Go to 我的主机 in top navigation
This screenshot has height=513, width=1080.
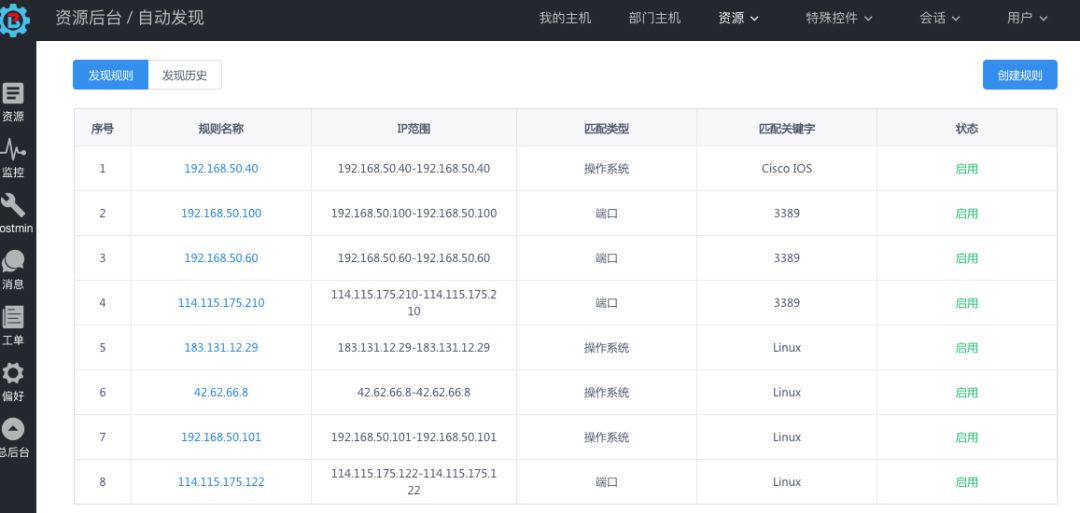pyautogui.click(x=565, y=18)
